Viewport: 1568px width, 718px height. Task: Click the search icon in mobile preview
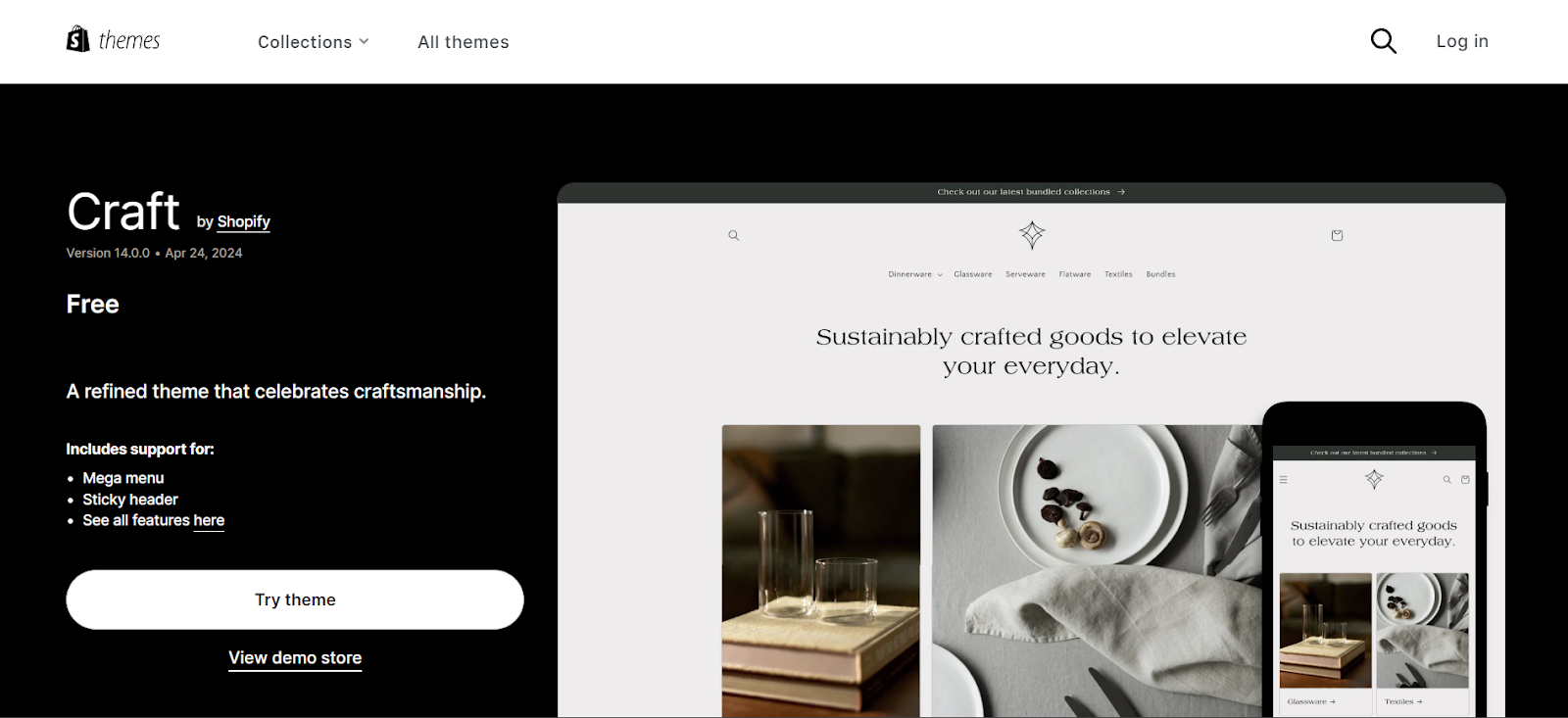(1446, 480)
